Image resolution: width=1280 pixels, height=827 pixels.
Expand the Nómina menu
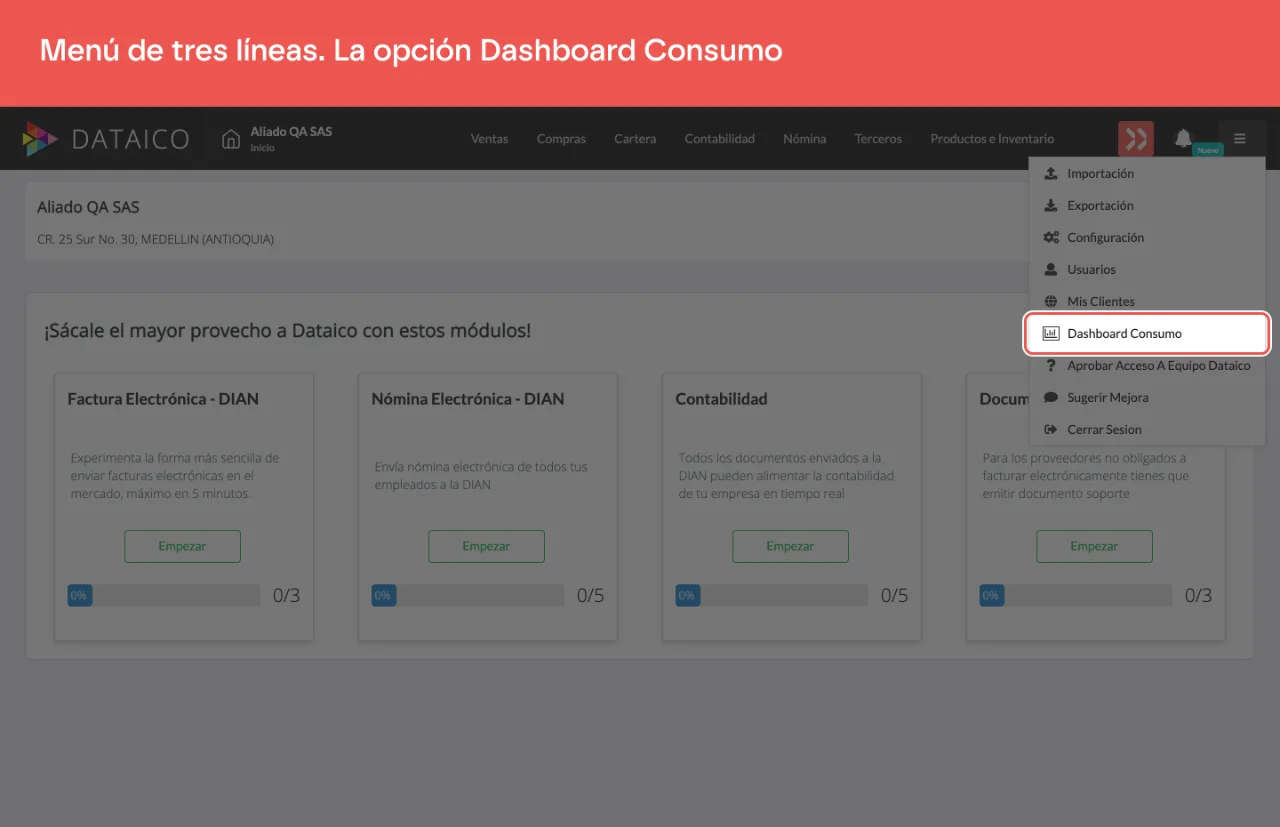coord(805,139)
